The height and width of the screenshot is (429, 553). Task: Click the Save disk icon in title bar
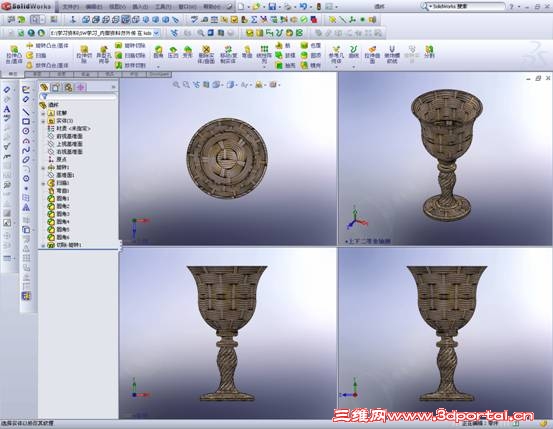(272, 6)
